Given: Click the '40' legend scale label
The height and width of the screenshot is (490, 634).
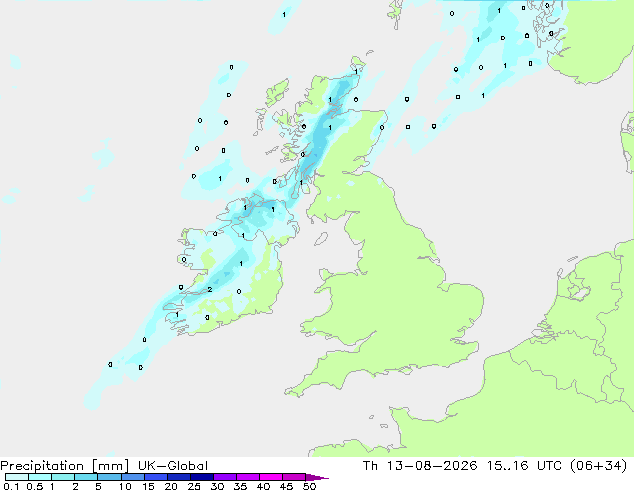Looking at the screenshot, I should (263, 486).
